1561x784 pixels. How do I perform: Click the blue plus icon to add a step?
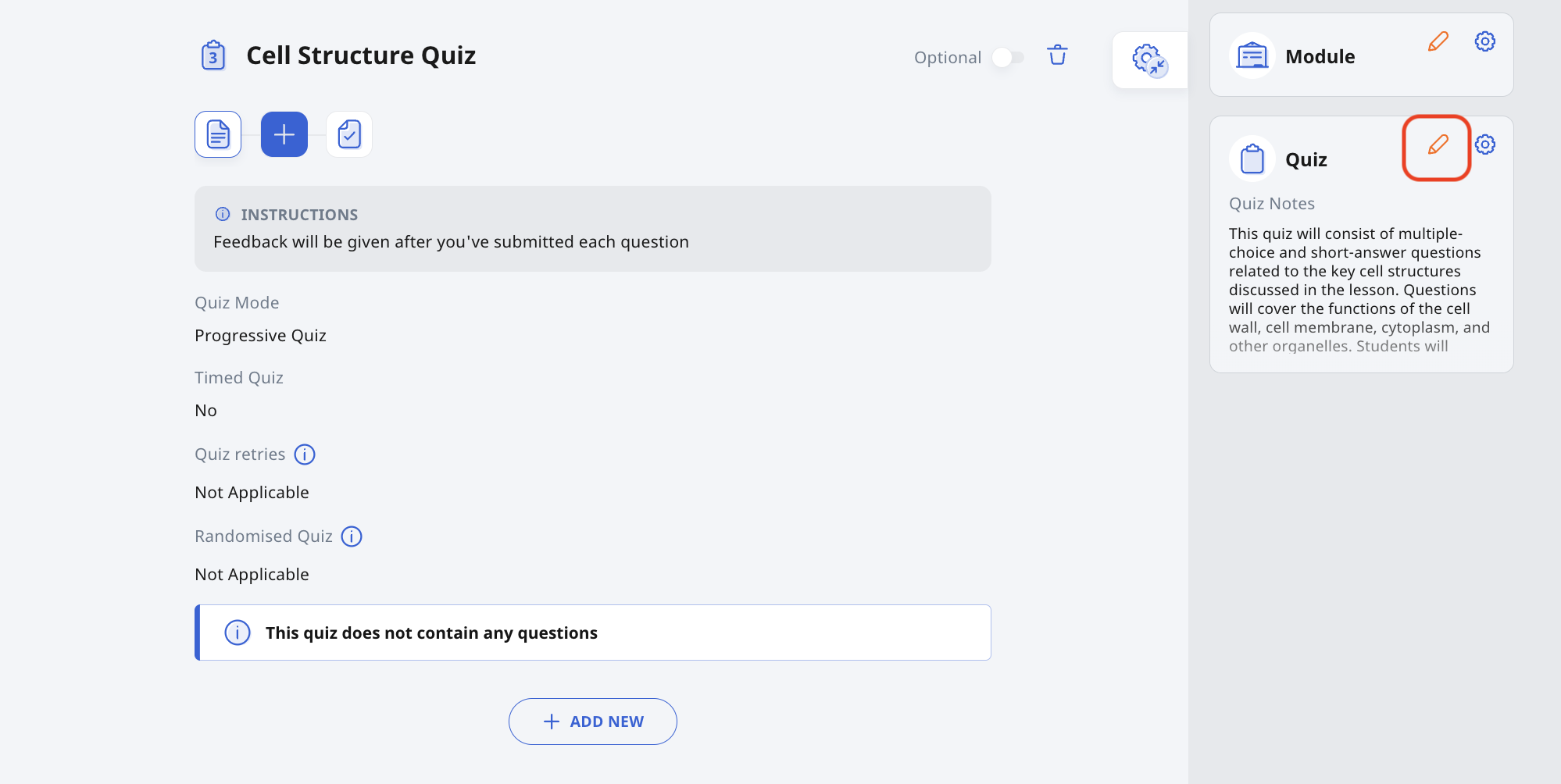pos(284,134)
